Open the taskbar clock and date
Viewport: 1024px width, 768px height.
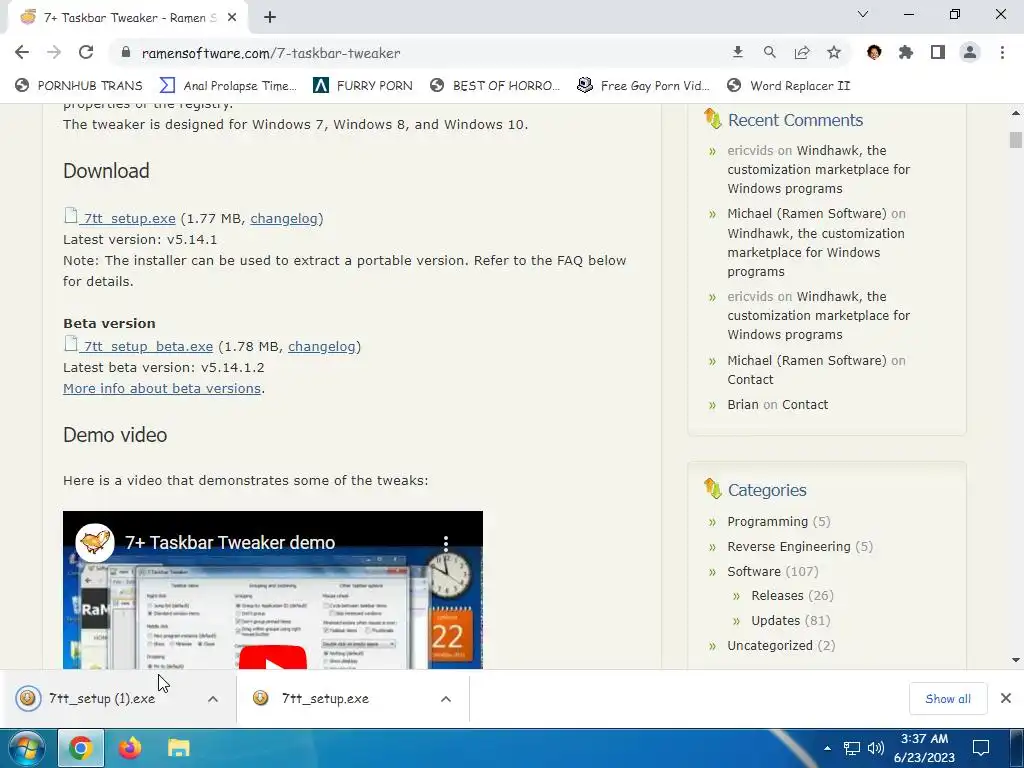click(924, 748)
